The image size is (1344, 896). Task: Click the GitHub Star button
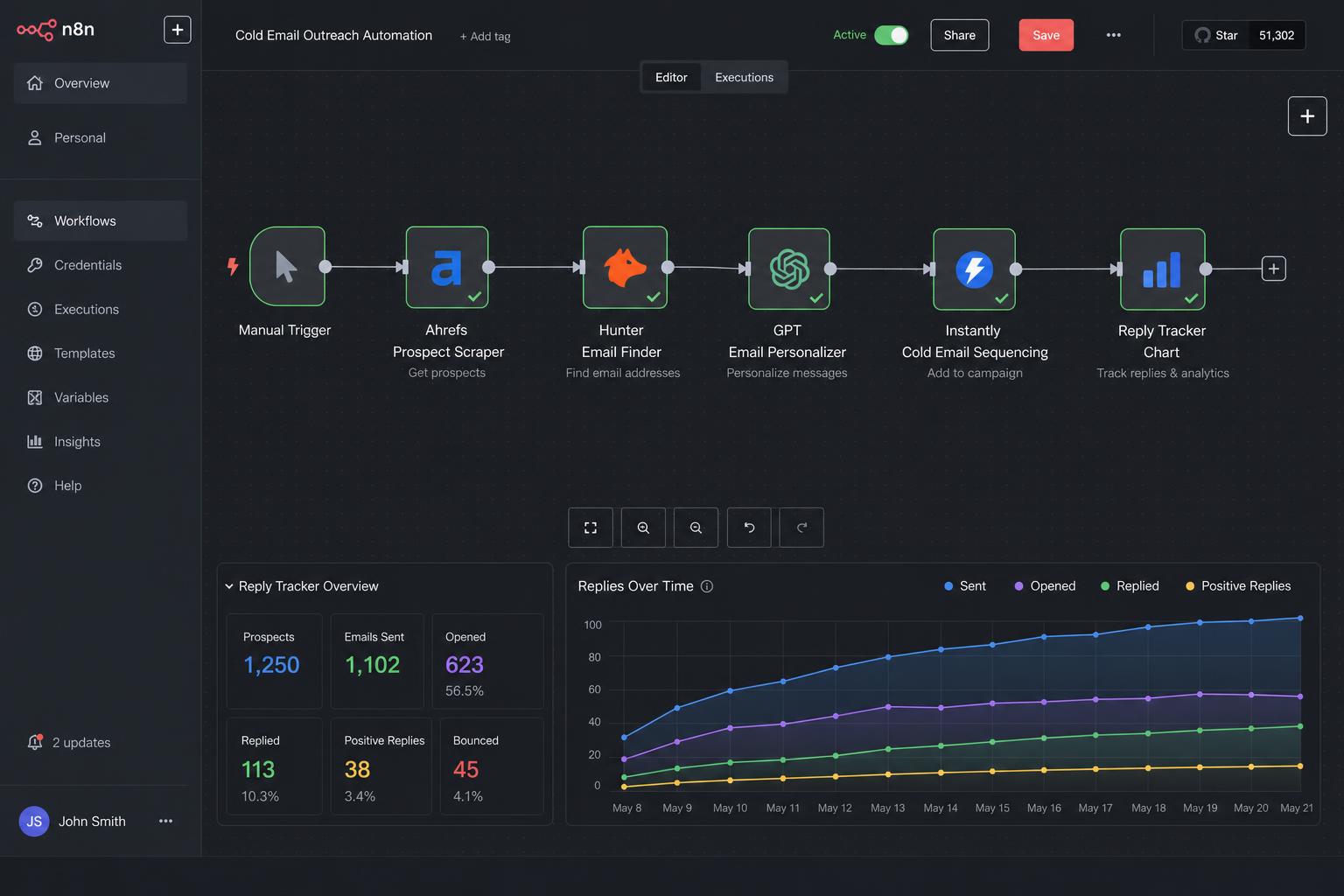(x=1215, y=35)
